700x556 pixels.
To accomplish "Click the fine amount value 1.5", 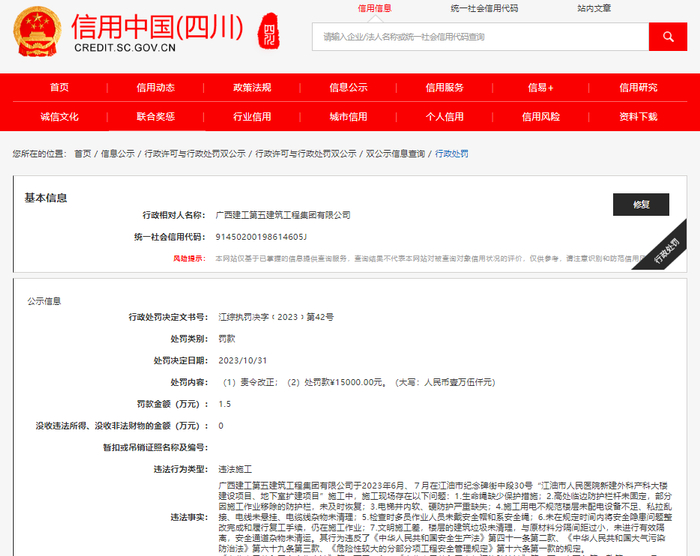I will coord(225,404).
